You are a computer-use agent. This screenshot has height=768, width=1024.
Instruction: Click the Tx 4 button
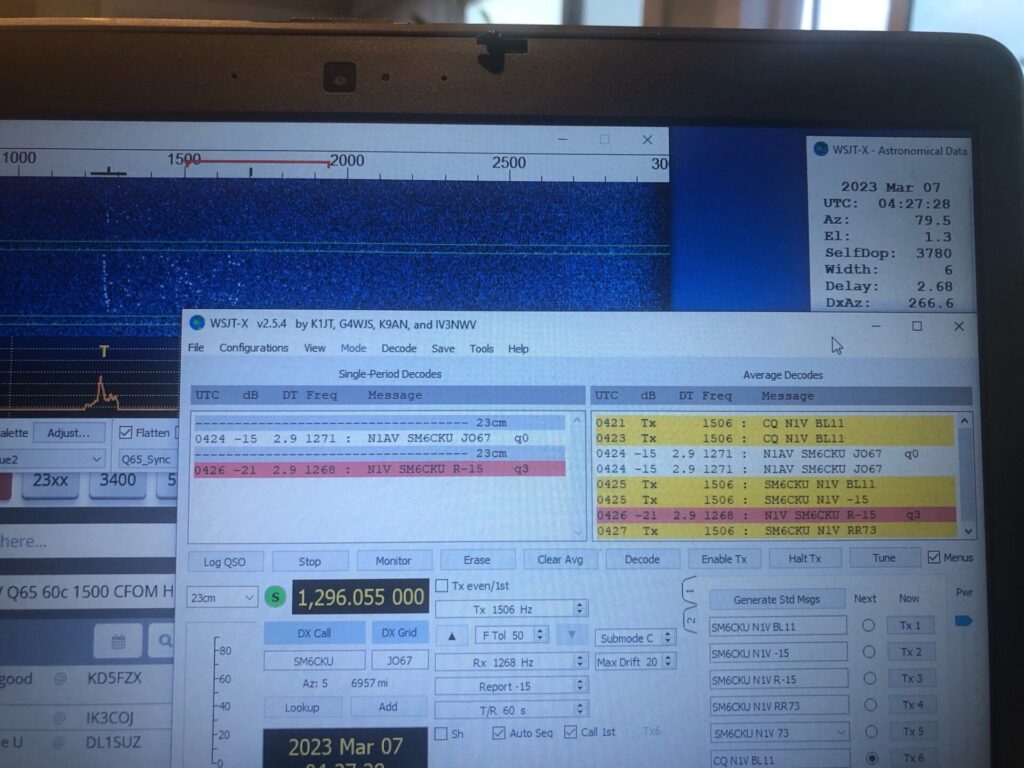click(x=912, y=705)
